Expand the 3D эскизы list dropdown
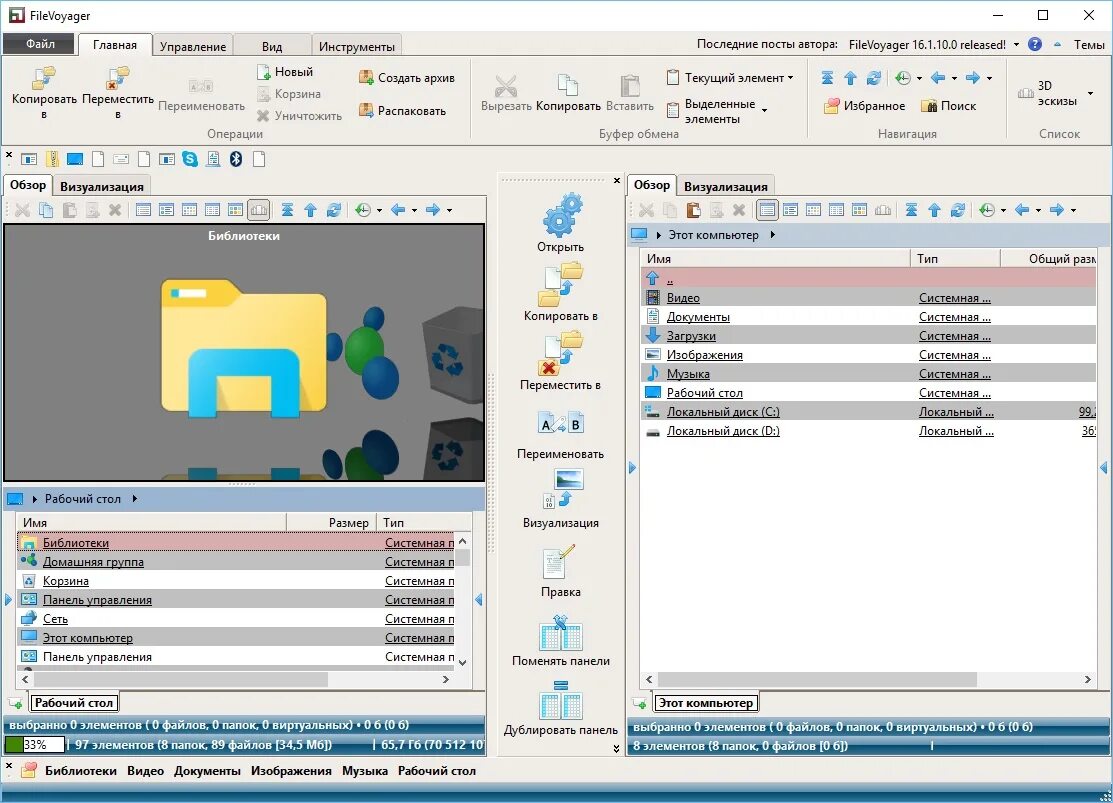1113x803 pixels. coord(1090,94)
